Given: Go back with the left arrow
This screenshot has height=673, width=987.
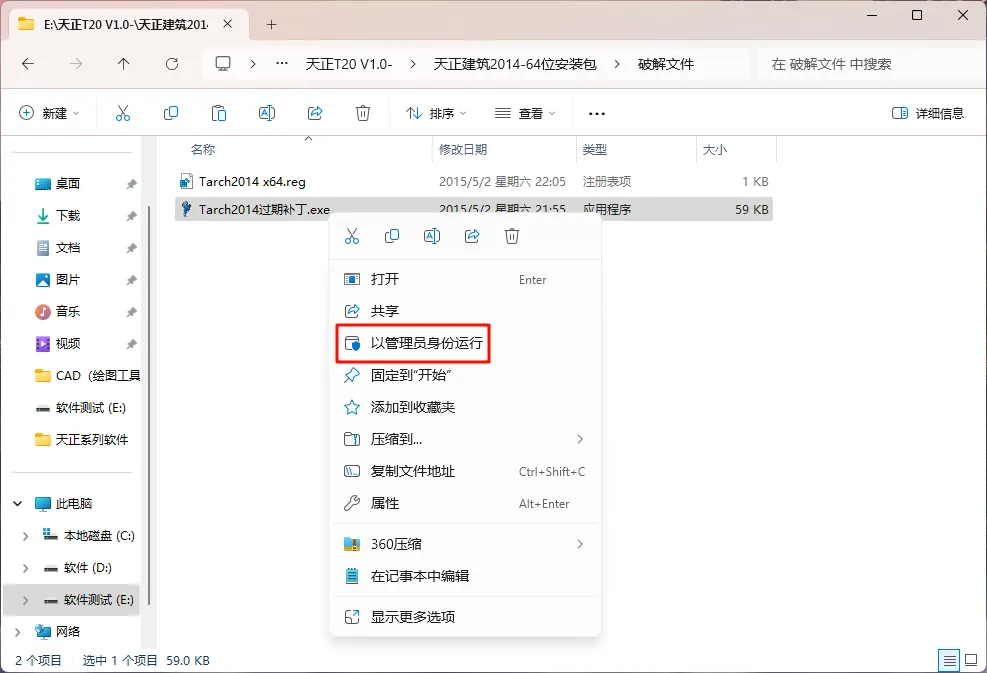Looking at the screenshot, I should 28,64.
